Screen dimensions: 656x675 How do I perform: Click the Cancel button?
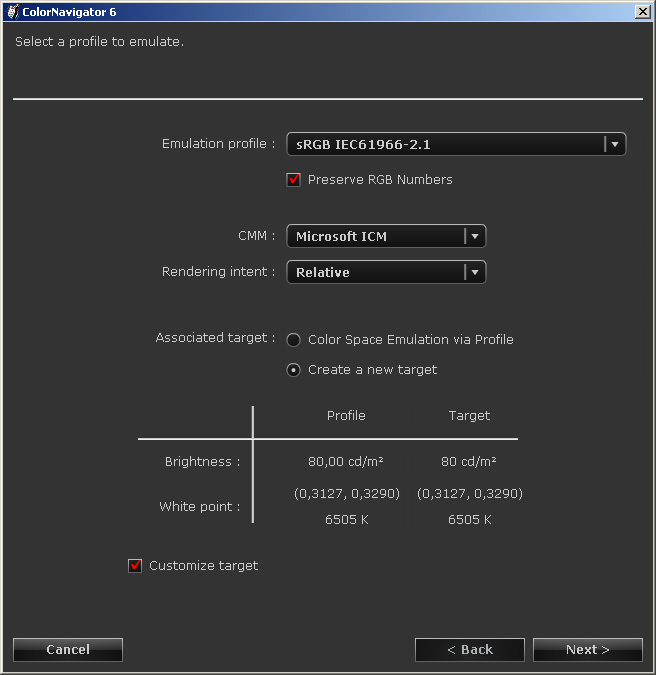[68, 650]
